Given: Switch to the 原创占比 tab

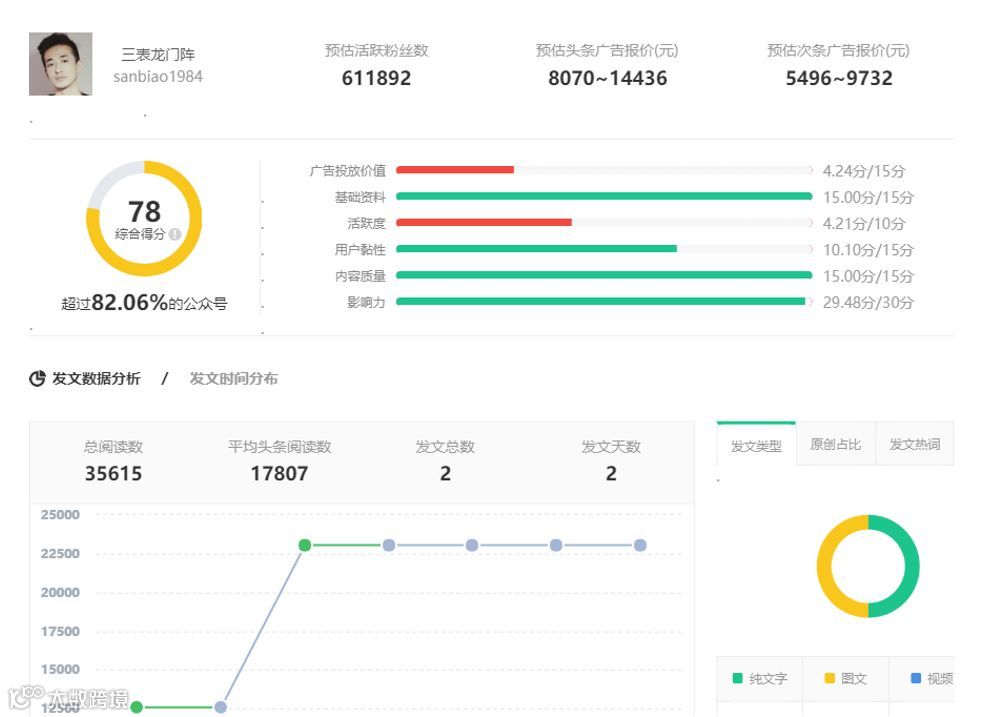Looking at the screenshot, I should [x=835, y=444].
